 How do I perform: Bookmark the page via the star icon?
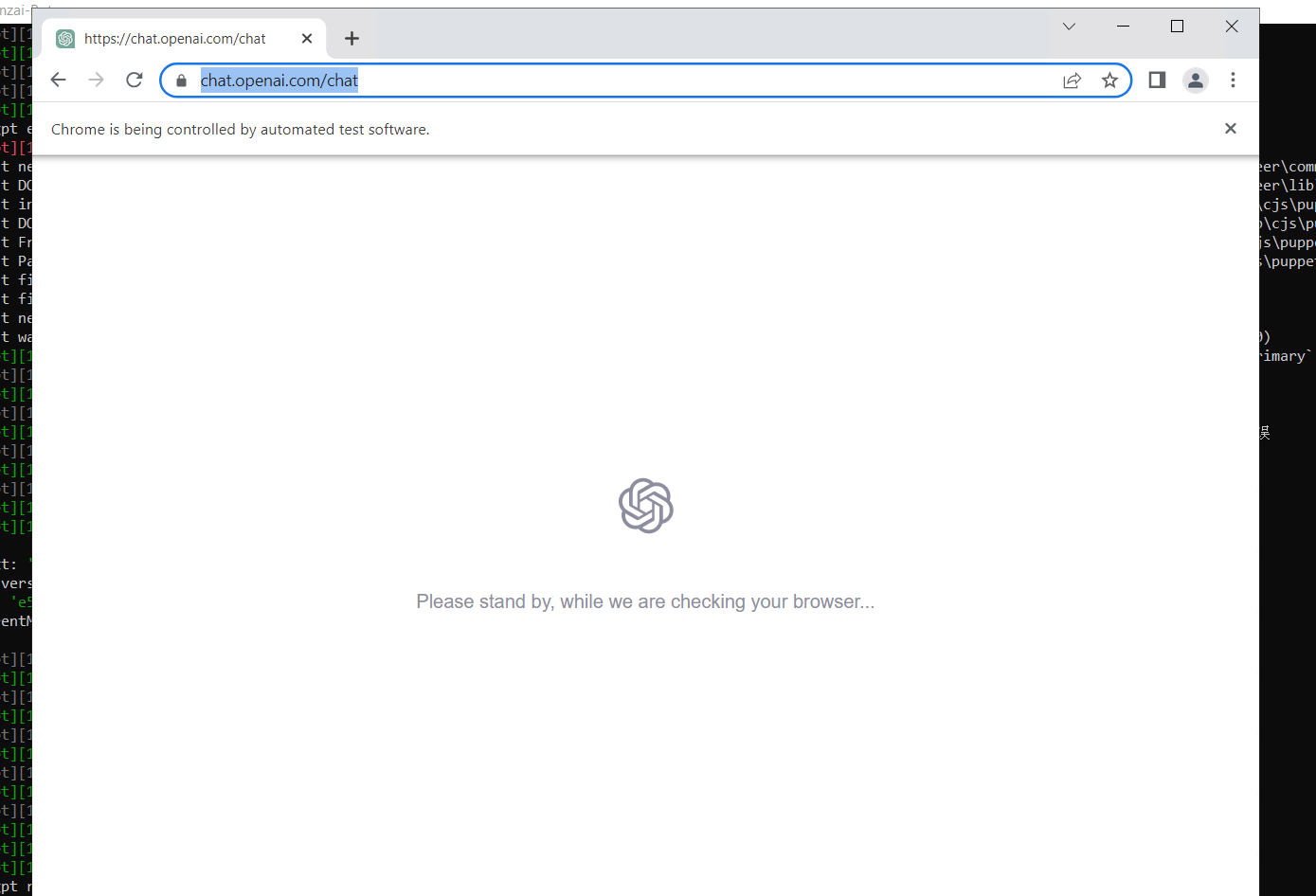point(1109,80)
